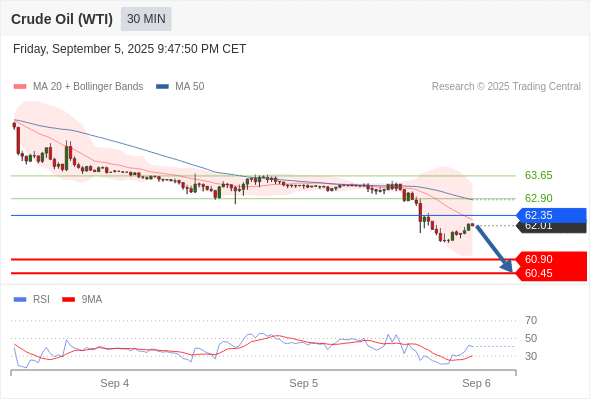This screenshot has width=590, height=400.
Task: Click the red 60.45 support label
Action: coord(551,273)
